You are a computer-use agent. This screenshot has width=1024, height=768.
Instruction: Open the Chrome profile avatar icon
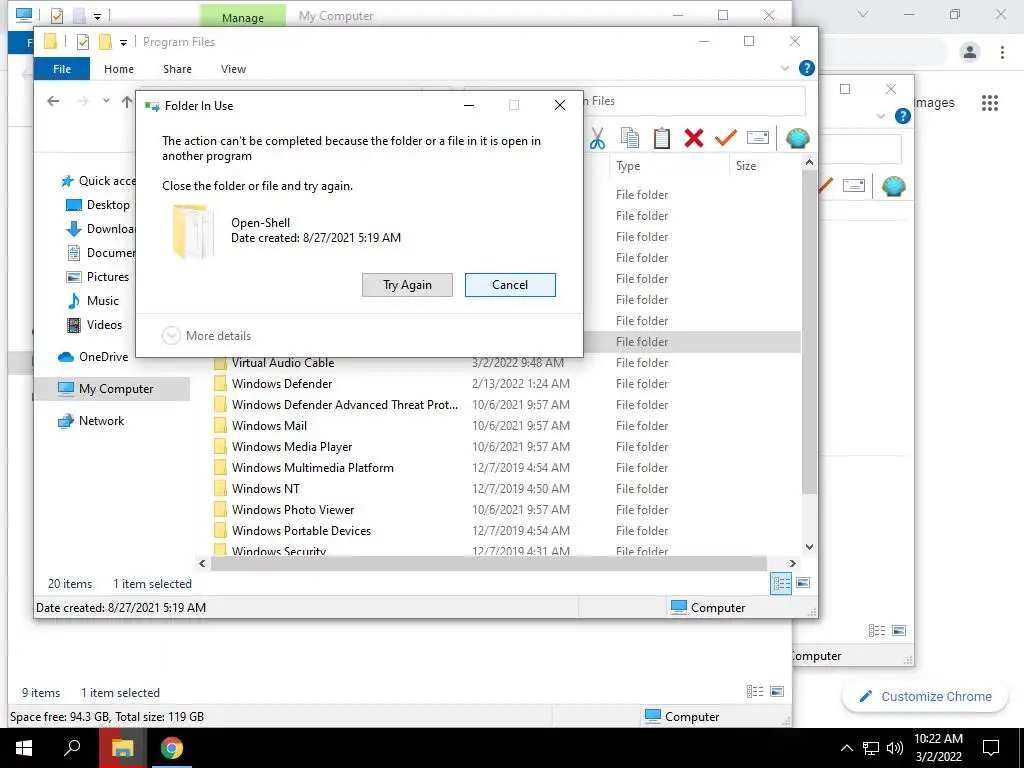coord(970,52)
